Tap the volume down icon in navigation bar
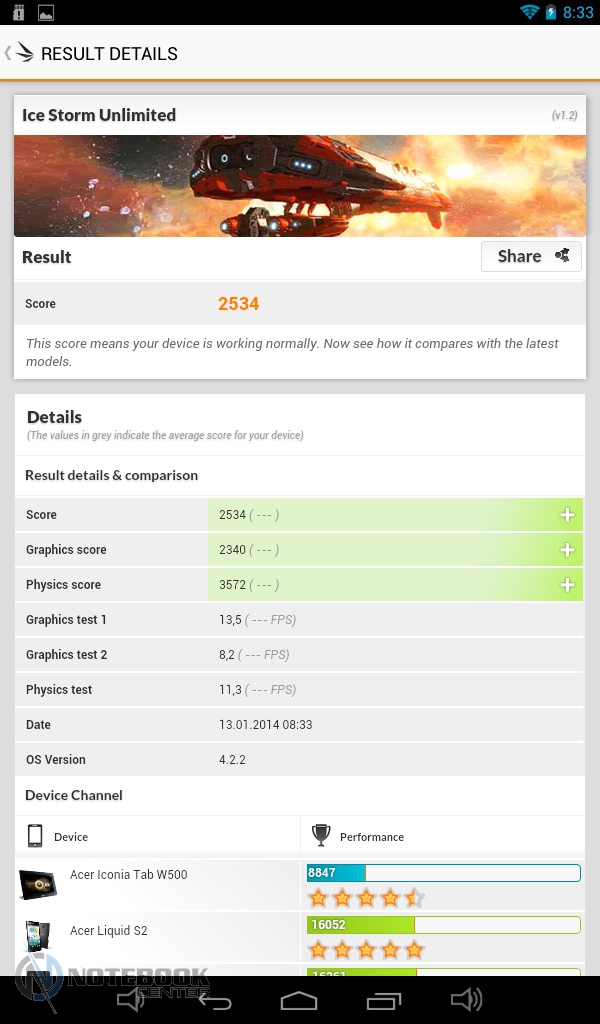Viewport: 600px width, 1024px height. [x=131, y=999]
